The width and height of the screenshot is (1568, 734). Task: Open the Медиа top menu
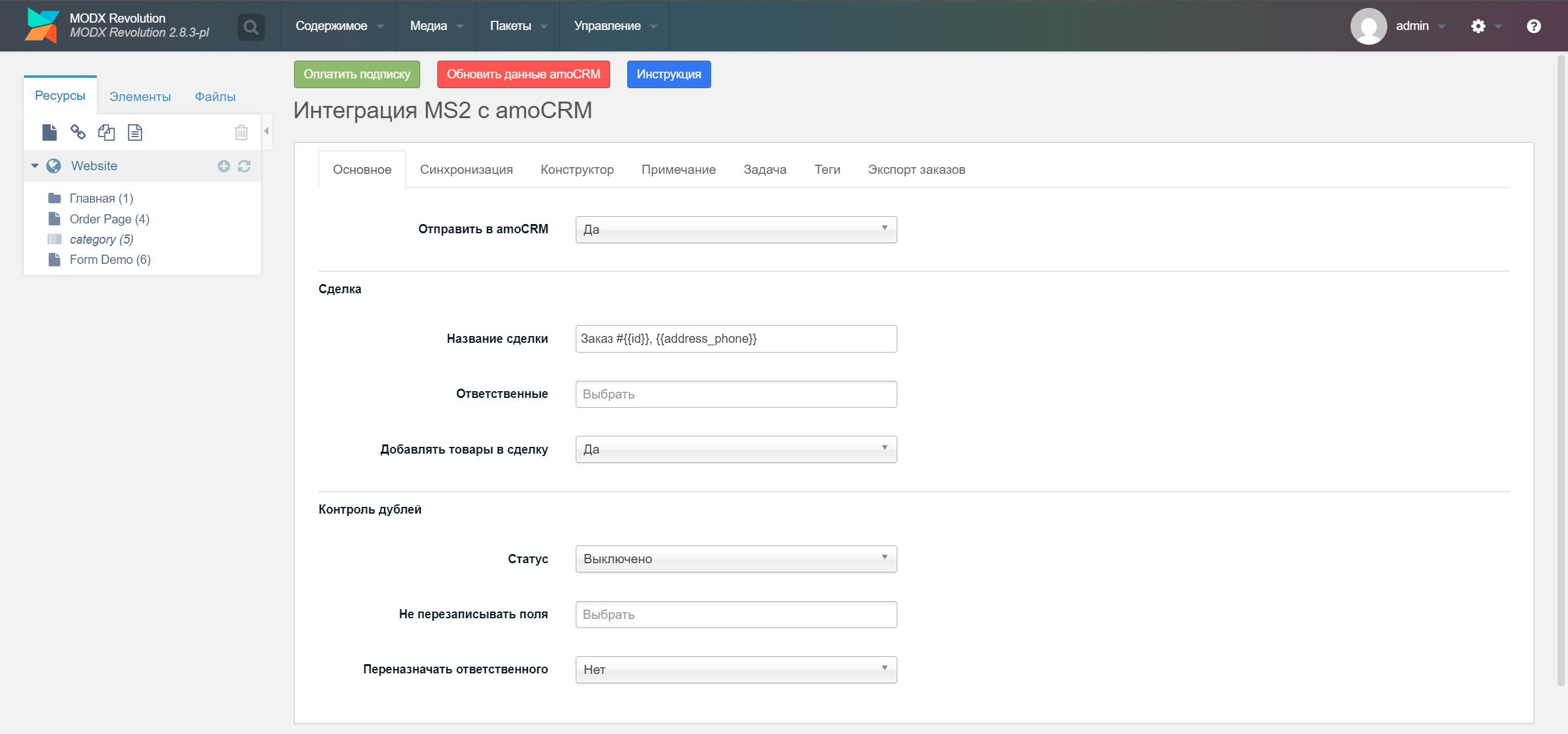coord(436,26)
